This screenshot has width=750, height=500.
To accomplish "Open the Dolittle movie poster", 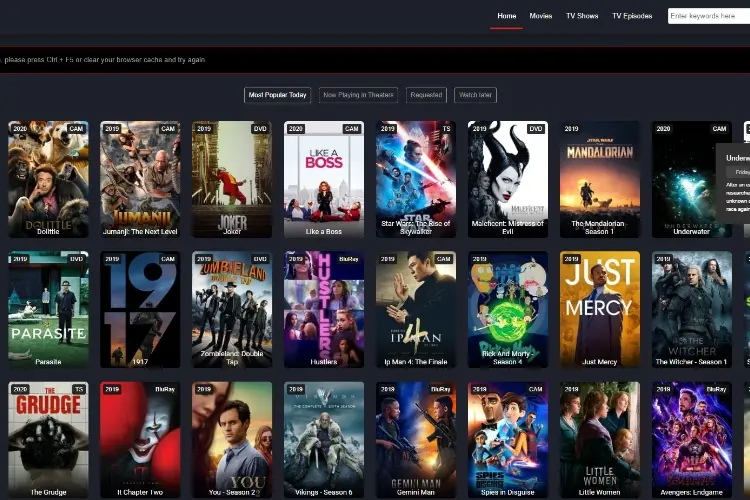I will pyautogui.click(x=48, y=179).
